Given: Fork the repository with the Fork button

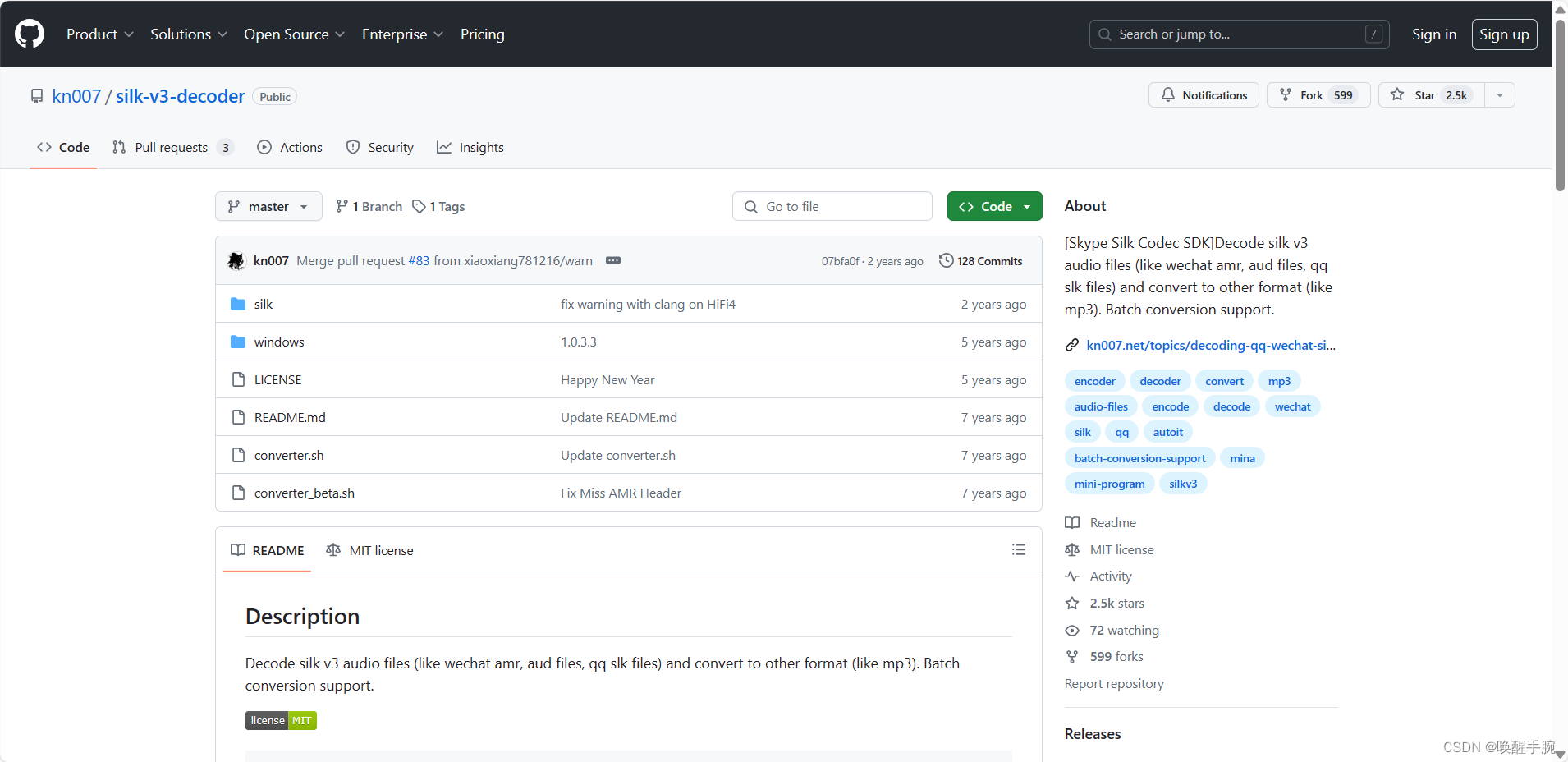Looking at the screenshot, I should tap(1318, 95).
